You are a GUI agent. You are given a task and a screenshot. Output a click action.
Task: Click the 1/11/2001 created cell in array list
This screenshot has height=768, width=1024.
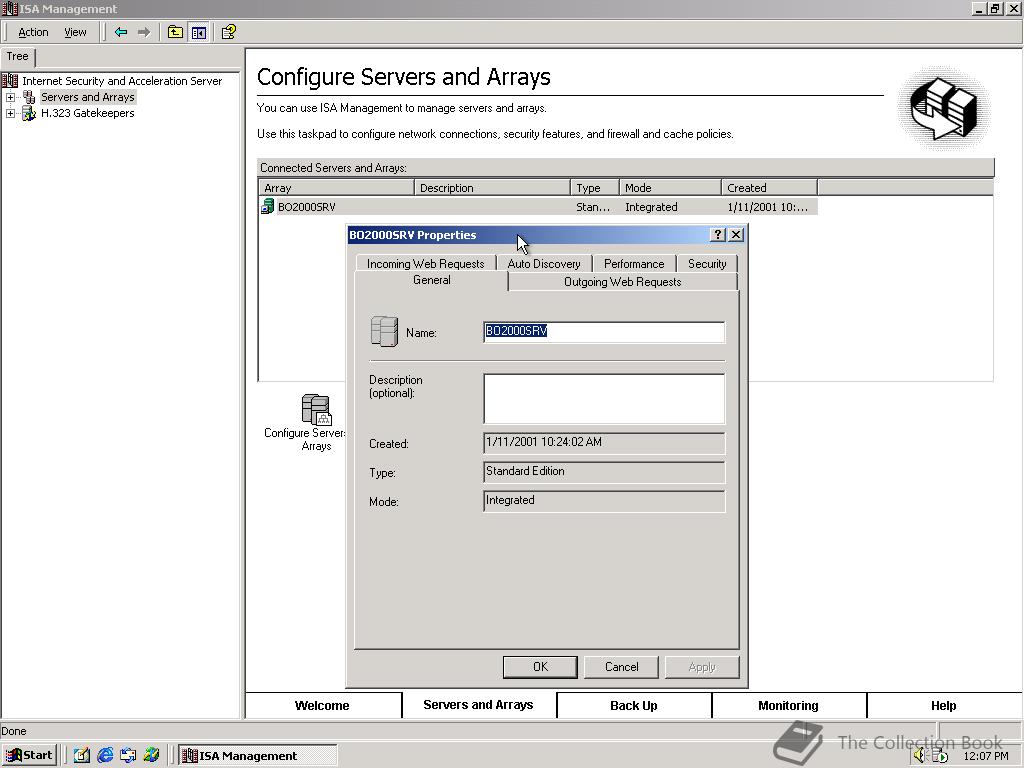pyautogui.click(x=767, y=207)
